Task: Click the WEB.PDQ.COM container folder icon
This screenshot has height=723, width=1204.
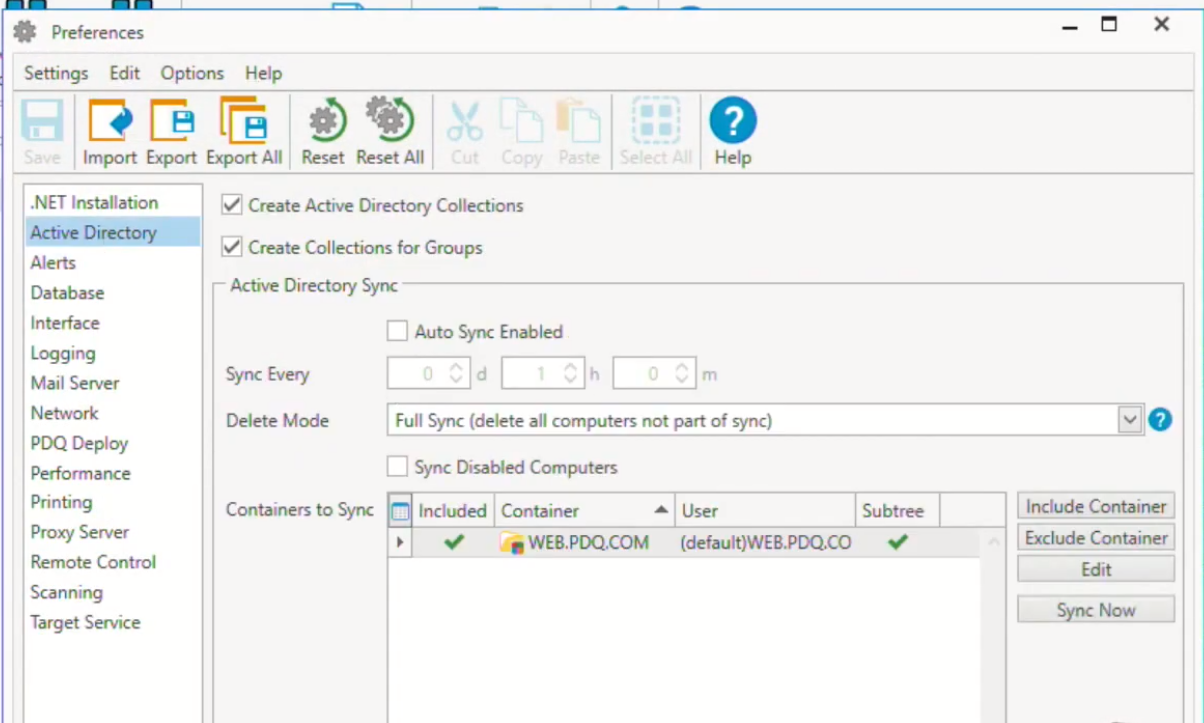Action: pyautogui.click(x=512, y=543)
